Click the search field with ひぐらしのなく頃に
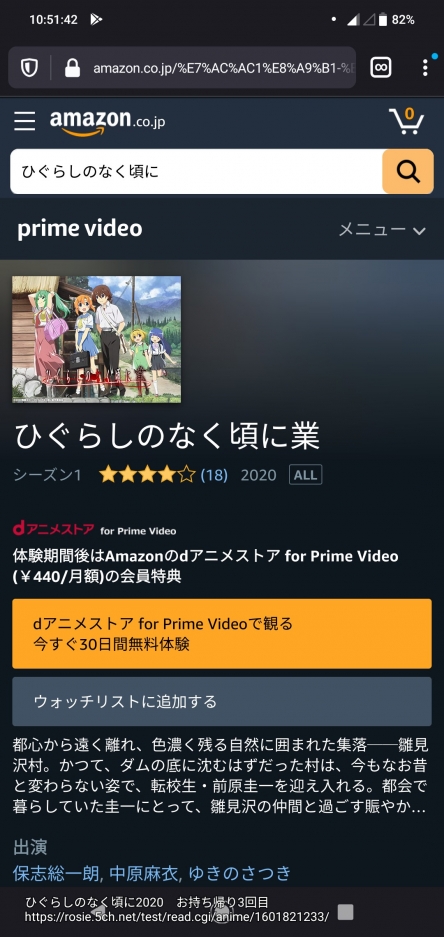 (196, 172)
